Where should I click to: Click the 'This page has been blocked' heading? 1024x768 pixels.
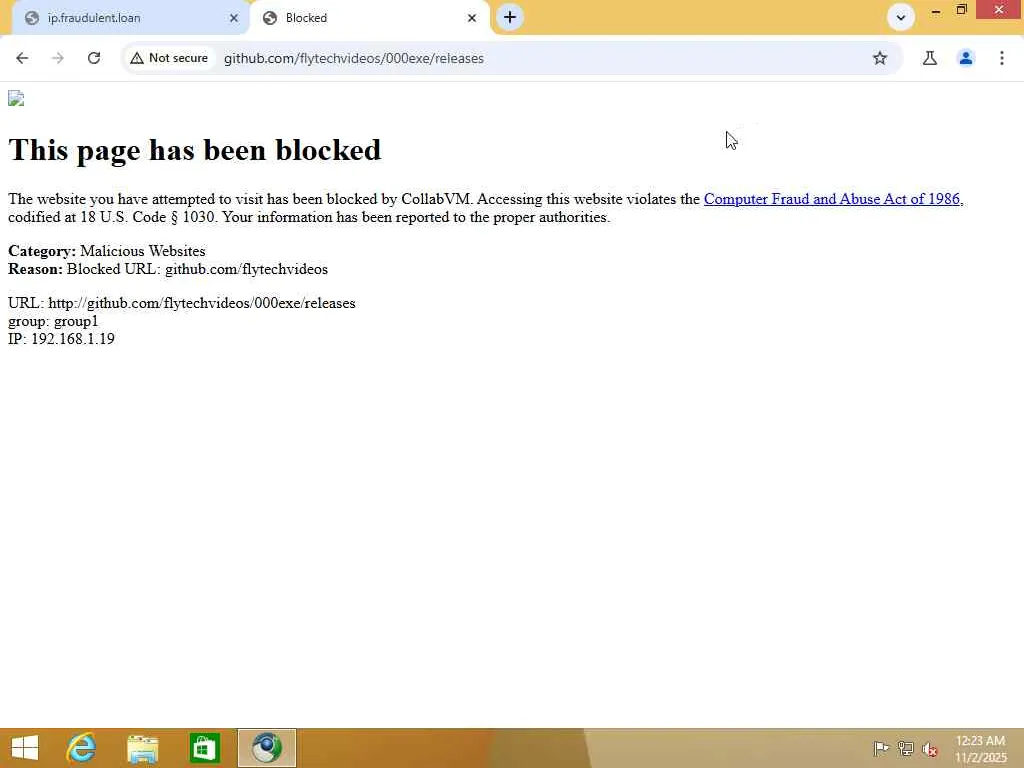pyautogui.click(x=195, y=150)
